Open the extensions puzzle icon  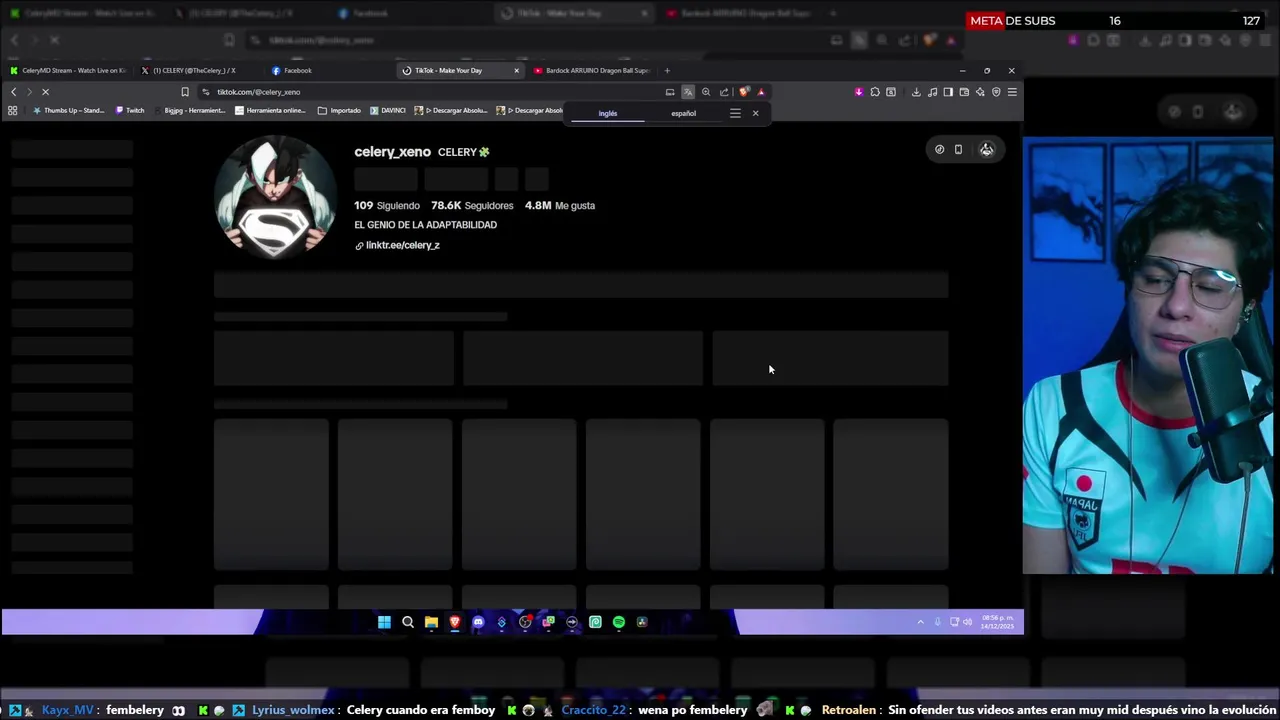(x=875, y=92)
